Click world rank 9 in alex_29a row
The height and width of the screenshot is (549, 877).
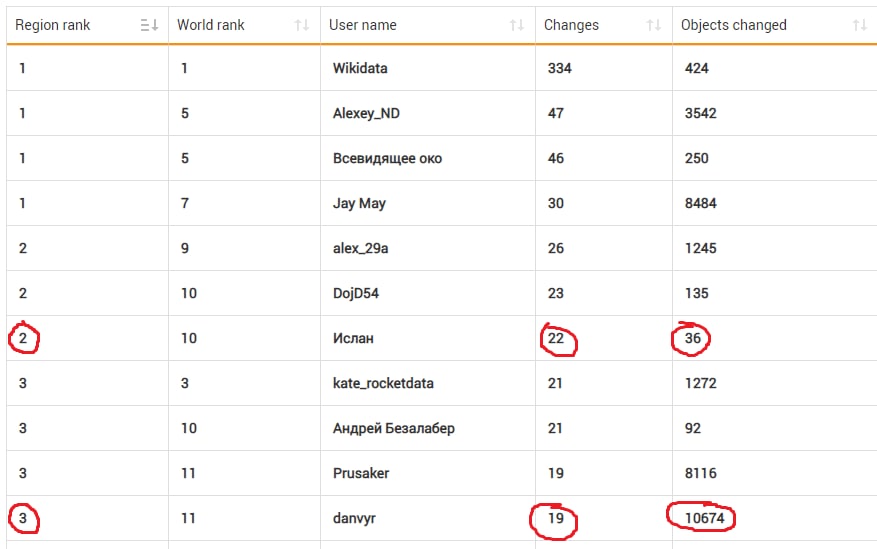tap(185, 248)
